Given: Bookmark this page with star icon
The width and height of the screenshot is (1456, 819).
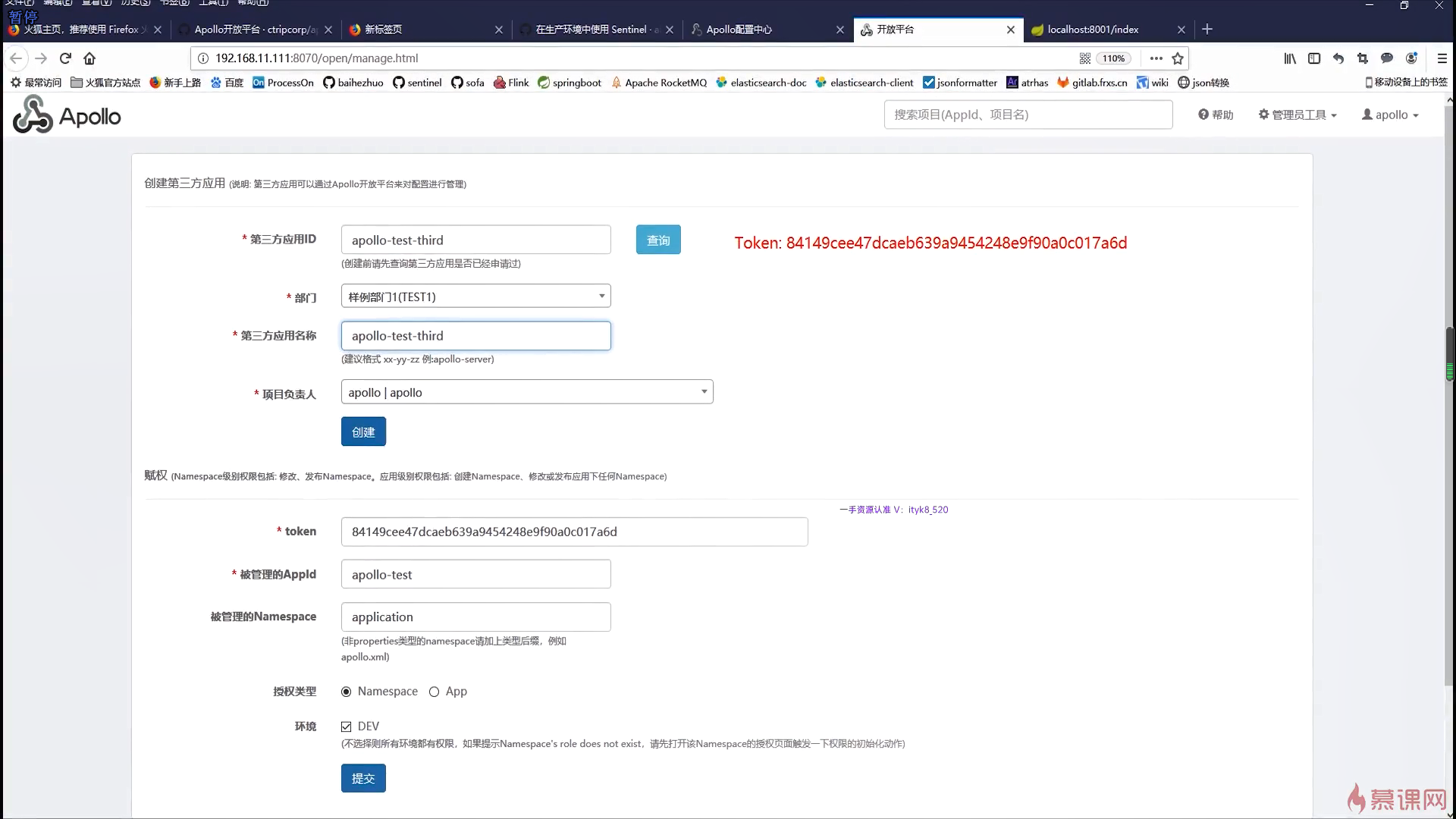Looking at the screenshot, I should pyautogui.click(x=1178, y=58).
